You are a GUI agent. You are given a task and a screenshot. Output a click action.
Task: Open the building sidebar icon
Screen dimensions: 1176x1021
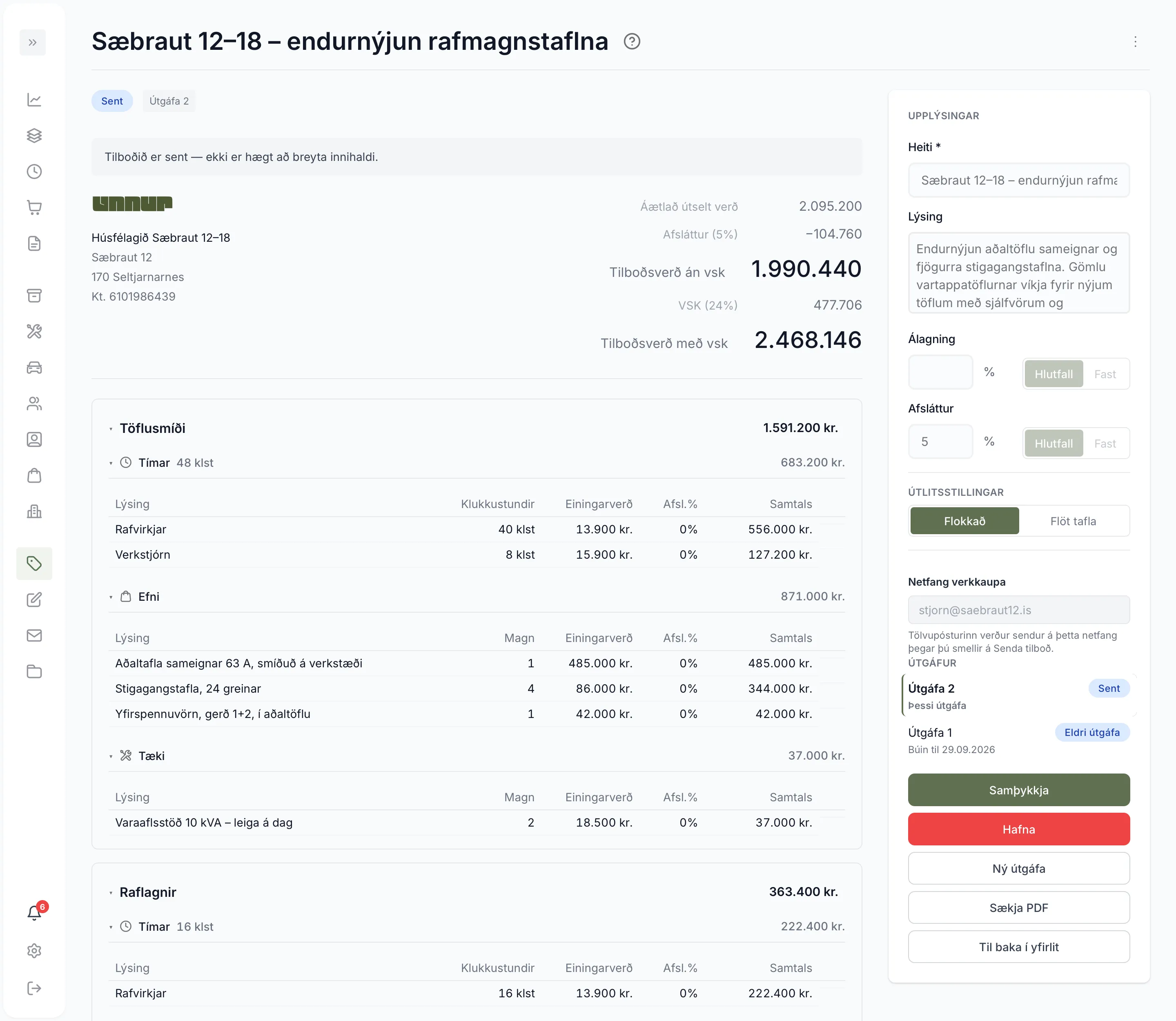(34, 511)
